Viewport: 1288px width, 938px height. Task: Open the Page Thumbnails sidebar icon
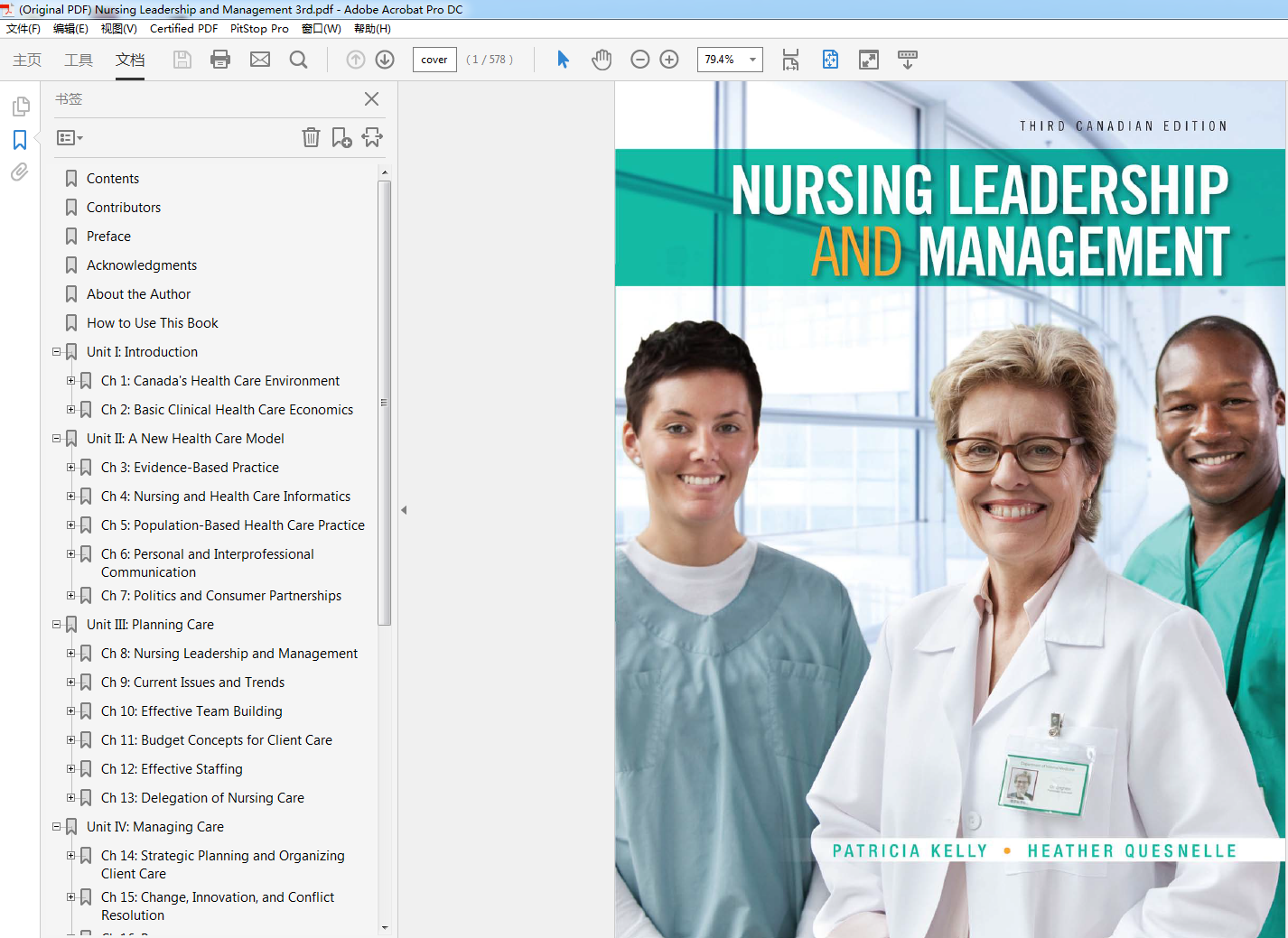click(x=21, y=107)
